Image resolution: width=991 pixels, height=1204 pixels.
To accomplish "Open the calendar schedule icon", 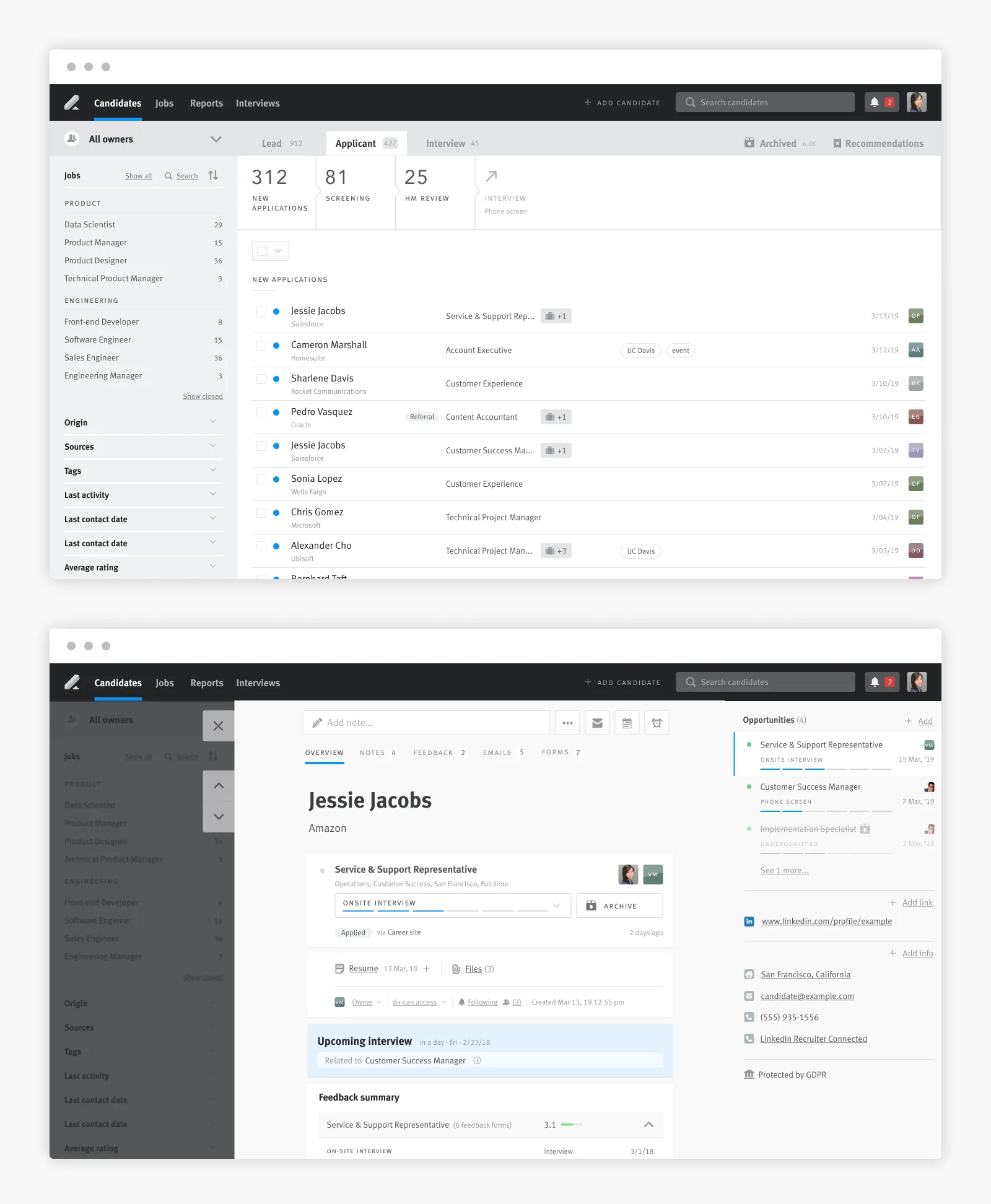I will [x=627, y=723].
